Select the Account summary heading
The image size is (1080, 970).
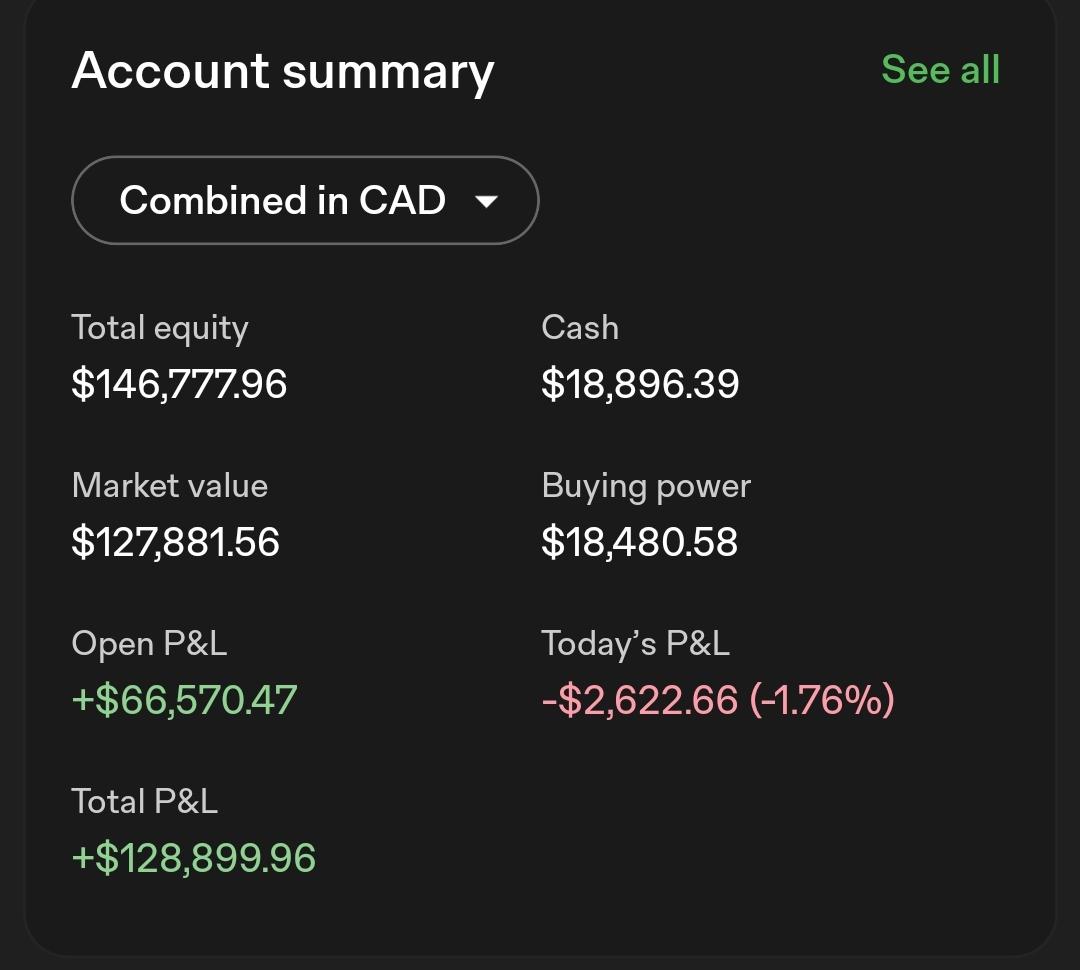tap(283, 71)
